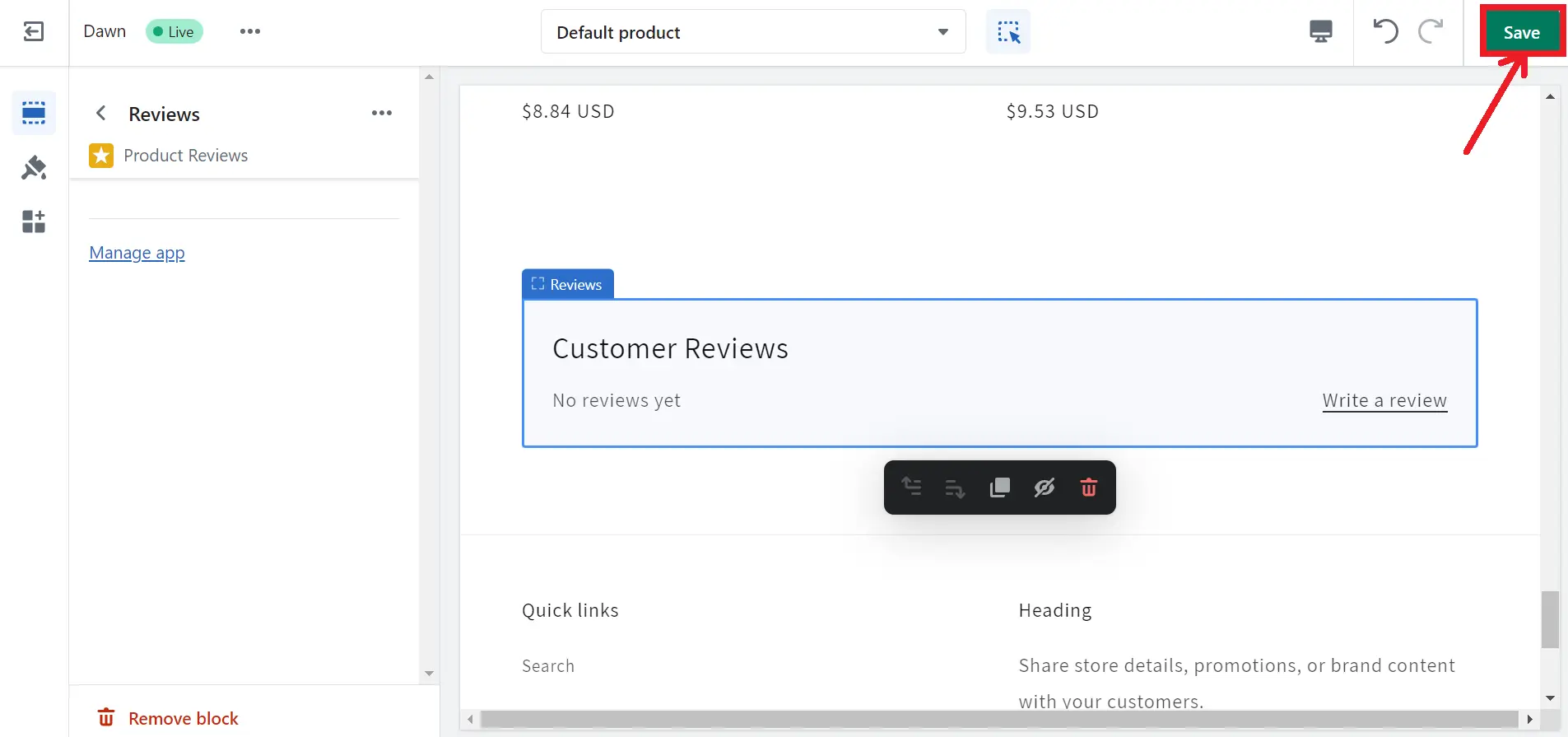Screen dimensions: 1568x737
Task: Exit the theme editor via the exit icon
Action: point(34,32)
